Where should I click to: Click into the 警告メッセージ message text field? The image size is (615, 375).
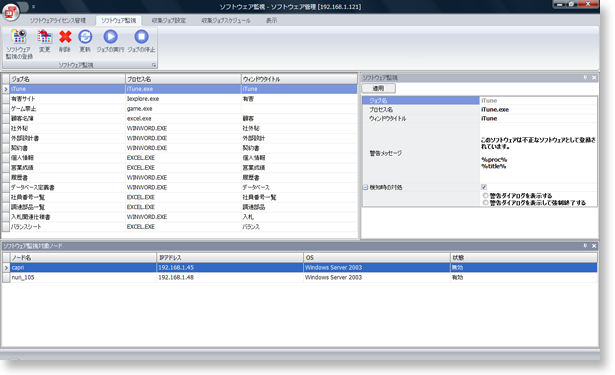(538, 153)
